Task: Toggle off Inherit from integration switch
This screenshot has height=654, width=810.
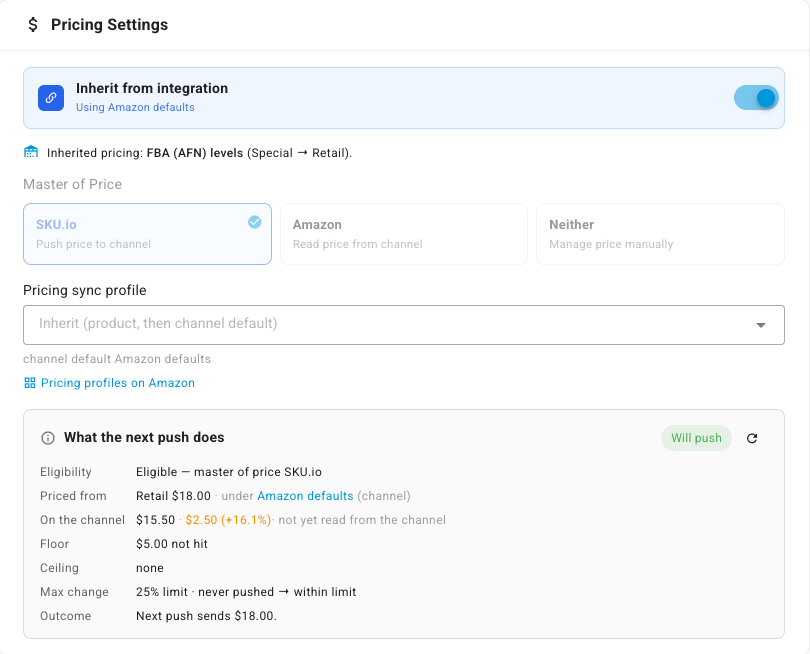Action: point(756,98)
